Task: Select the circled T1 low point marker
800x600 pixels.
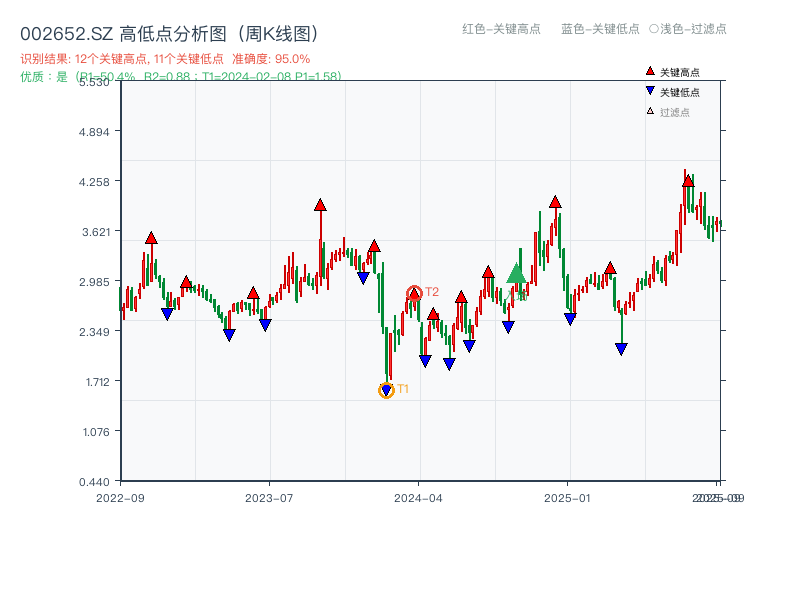Action: point(385,388)
